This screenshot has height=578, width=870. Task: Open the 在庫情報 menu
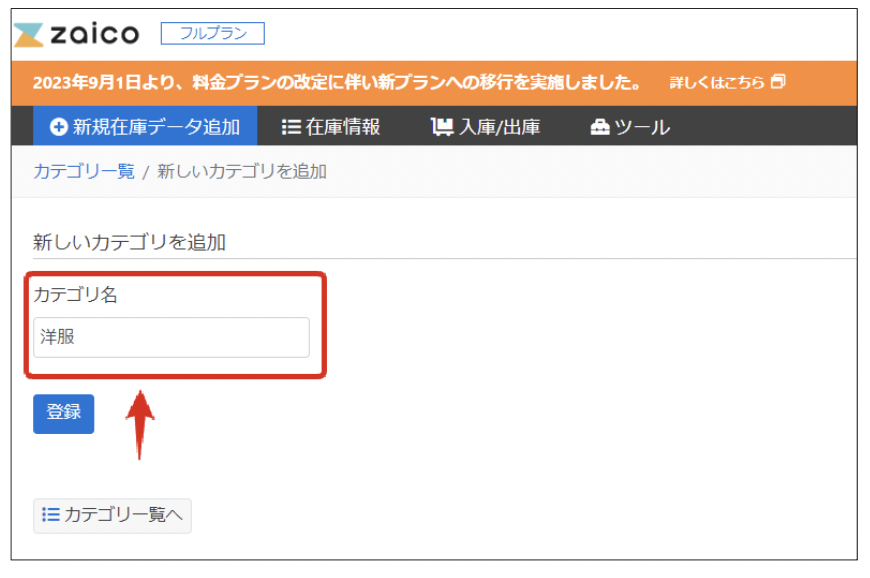tap(331, 127)
